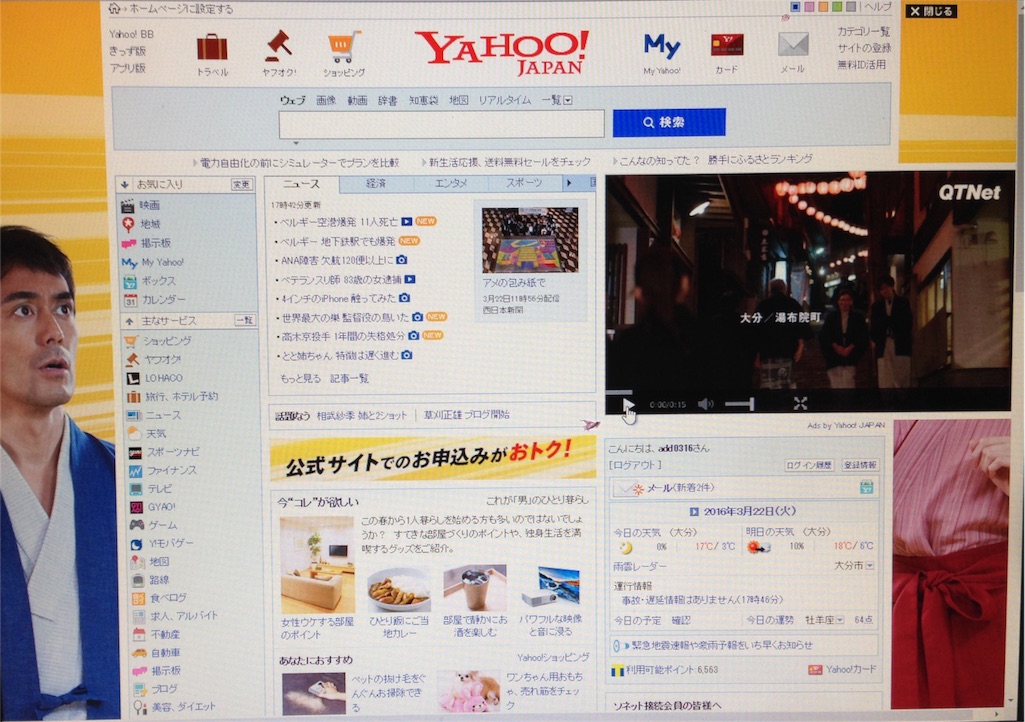Collapse the 主なサービス section arrow
Screen dimensions: 1025x722
(x=129, y=321)
